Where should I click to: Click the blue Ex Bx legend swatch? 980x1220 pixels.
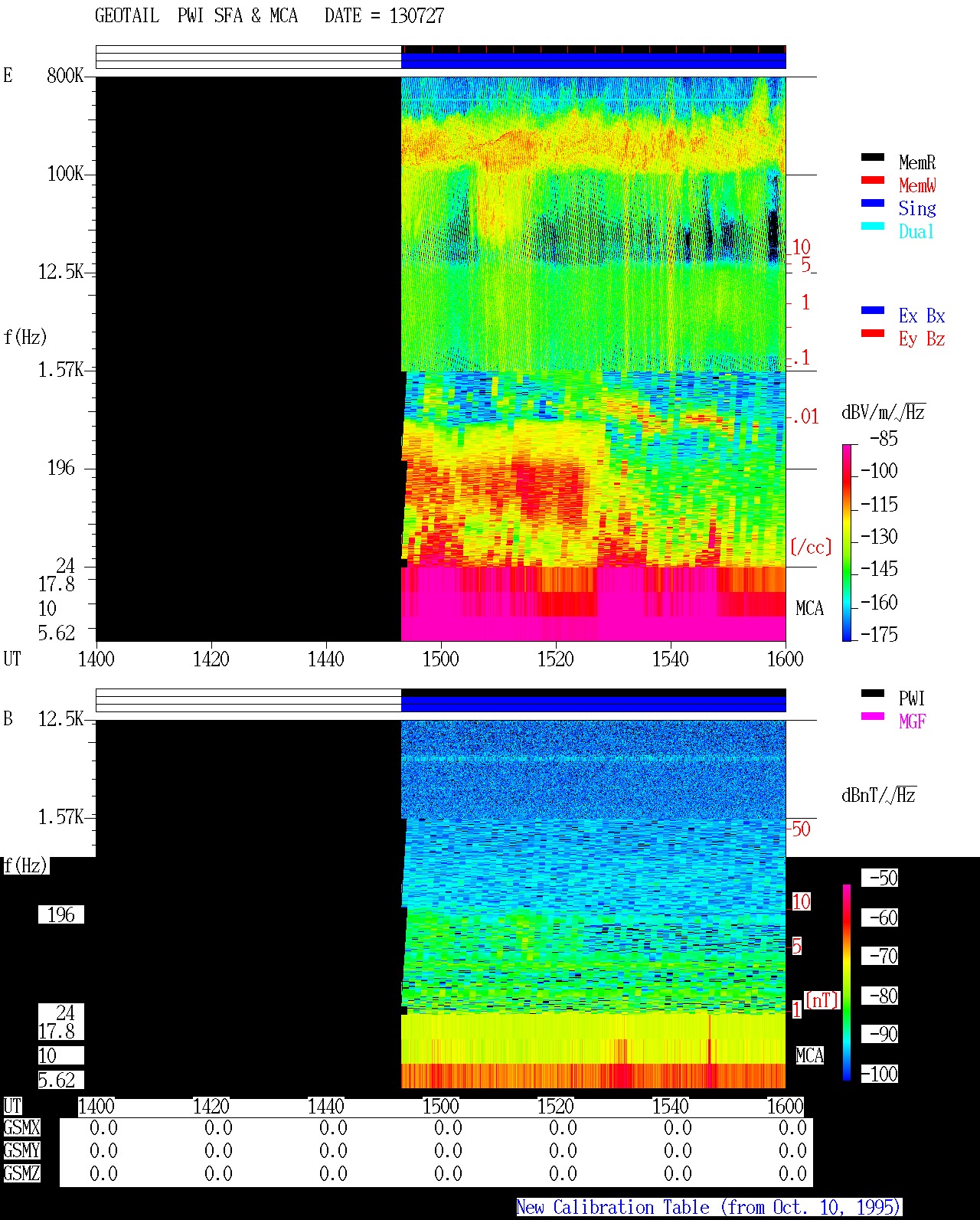pyautogui.click(x=873, y=311)
